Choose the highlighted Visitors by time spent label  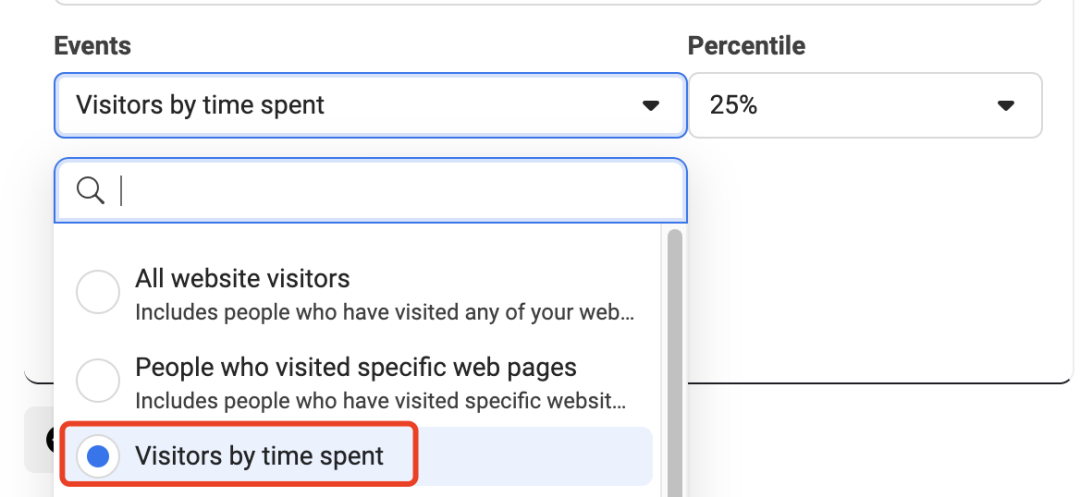click(x=259, y=457)
